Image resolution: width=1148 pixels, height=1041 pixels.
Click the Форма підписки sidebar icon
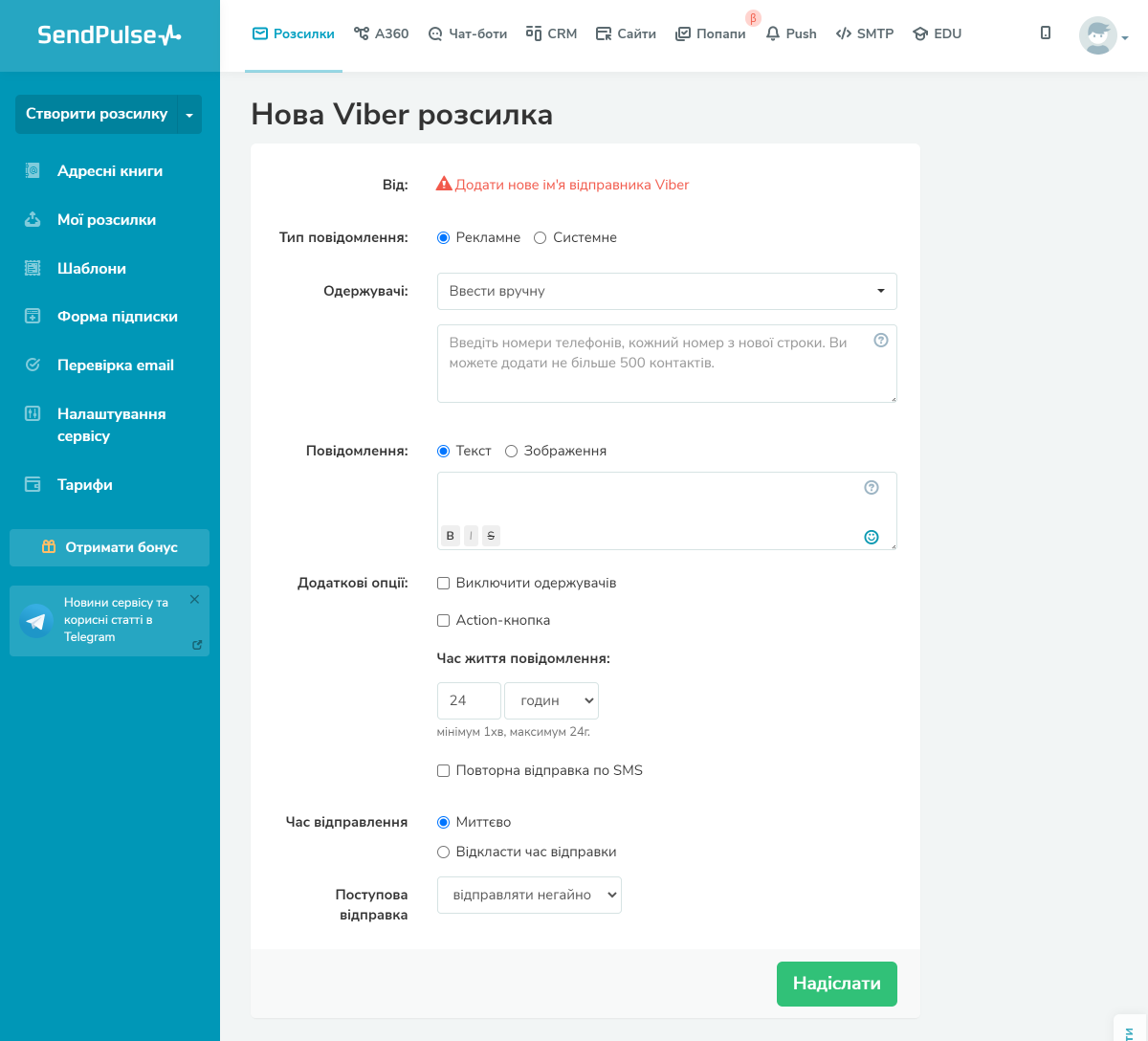click(33, 316)
